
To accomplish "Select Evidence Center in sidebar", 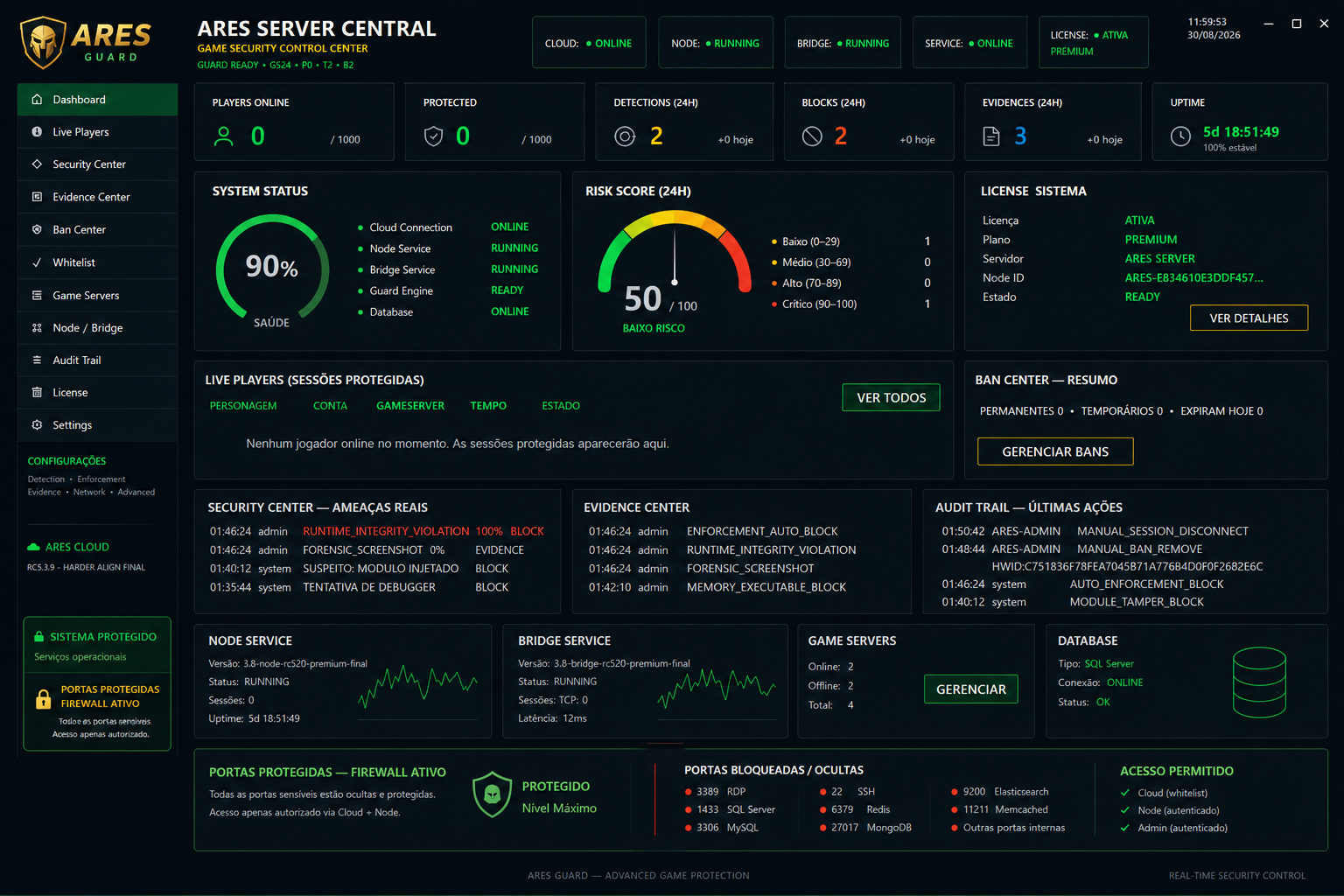I will click(x=97, y=197).
